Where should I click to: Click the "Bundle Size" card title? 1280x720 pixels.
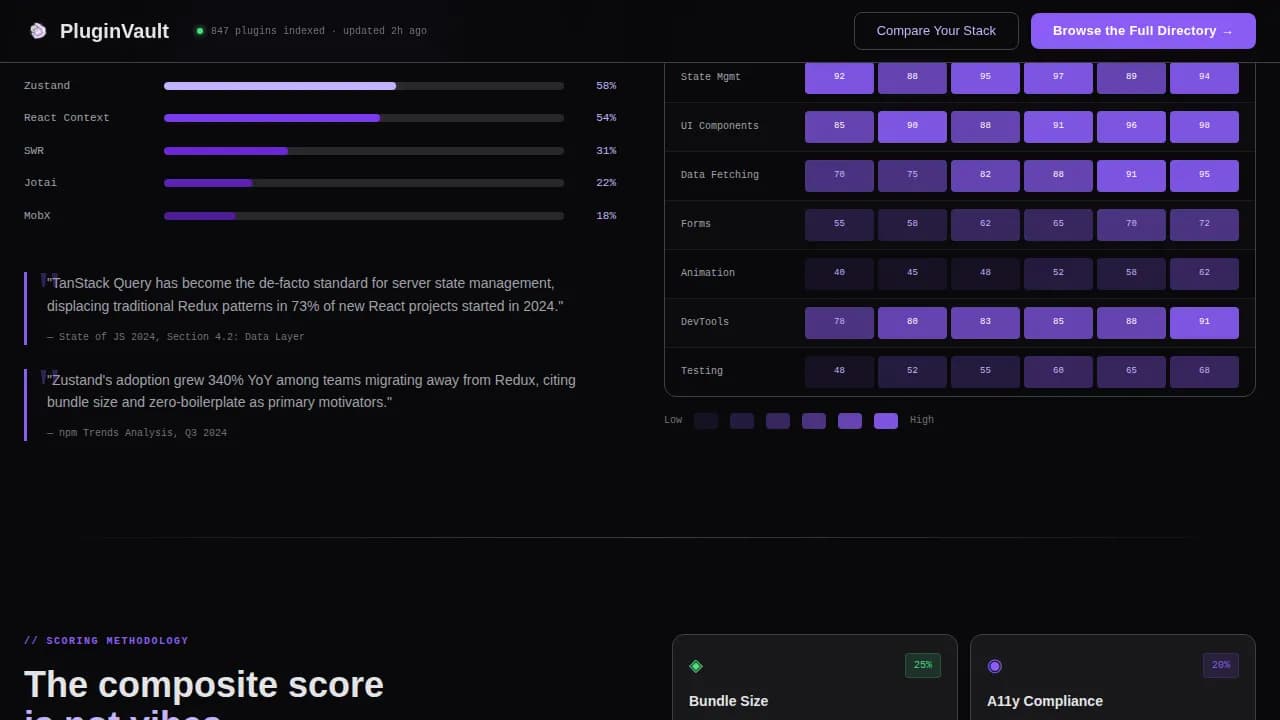pyautogui.click(x=729, y=701)
